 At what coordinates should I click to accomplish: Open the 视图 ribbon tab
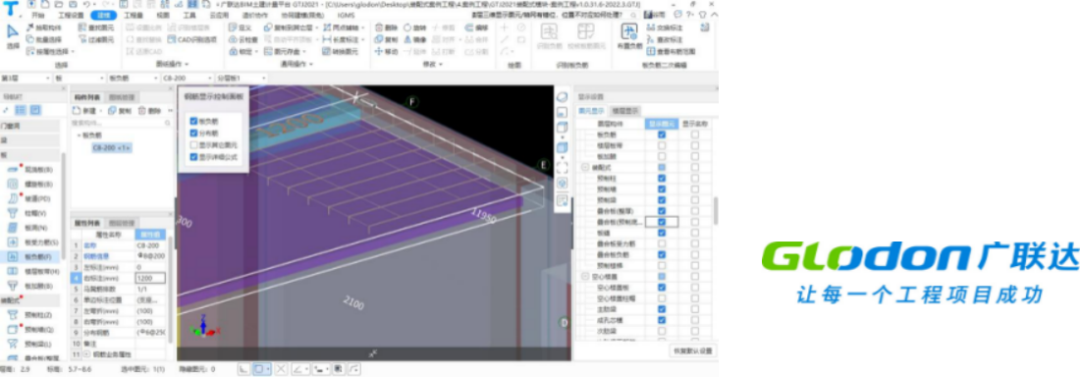[x=163, y=14]
